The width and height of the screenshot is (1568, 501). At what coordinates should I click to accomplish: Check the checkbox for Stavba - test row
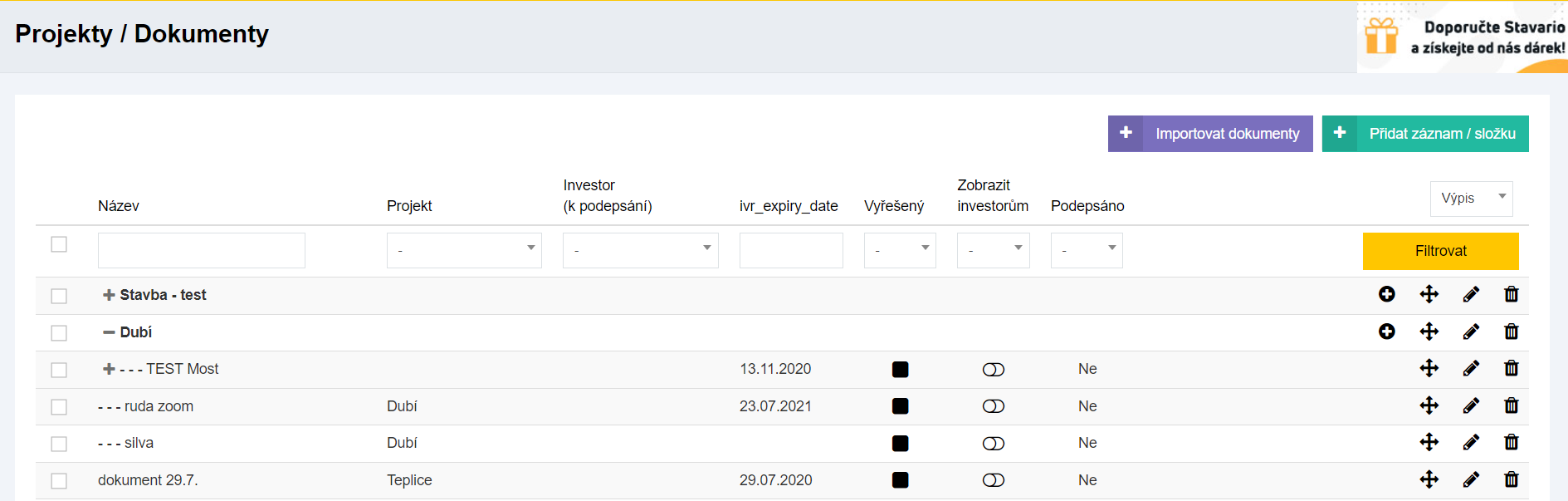(59, 296)
